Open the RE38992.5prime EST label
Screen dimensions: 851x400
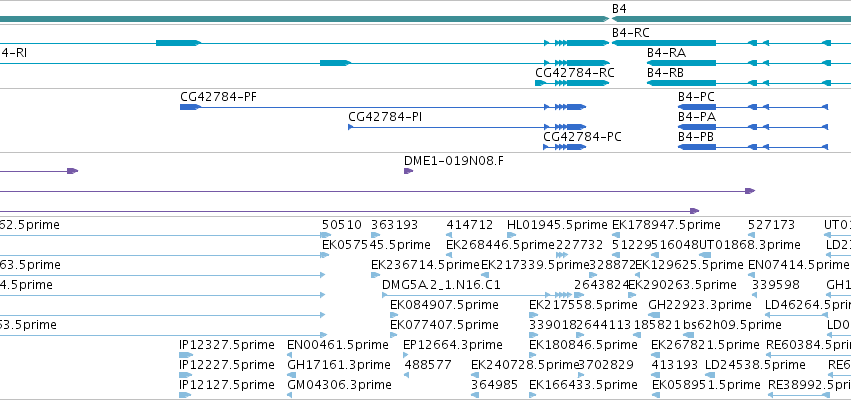pos(809,385)
